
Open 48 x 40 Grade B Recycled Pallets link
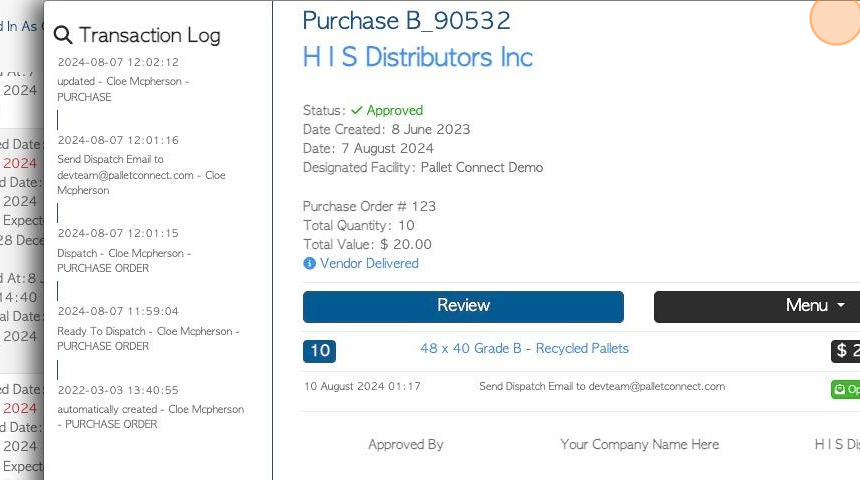524,348
